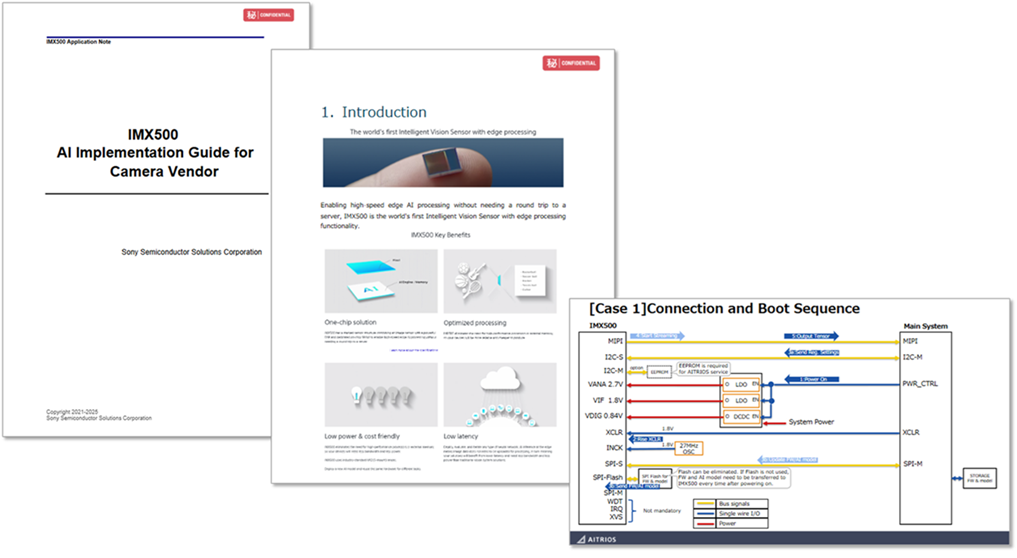Click the 'Optimized processing' caption

[x=475, y=322]
